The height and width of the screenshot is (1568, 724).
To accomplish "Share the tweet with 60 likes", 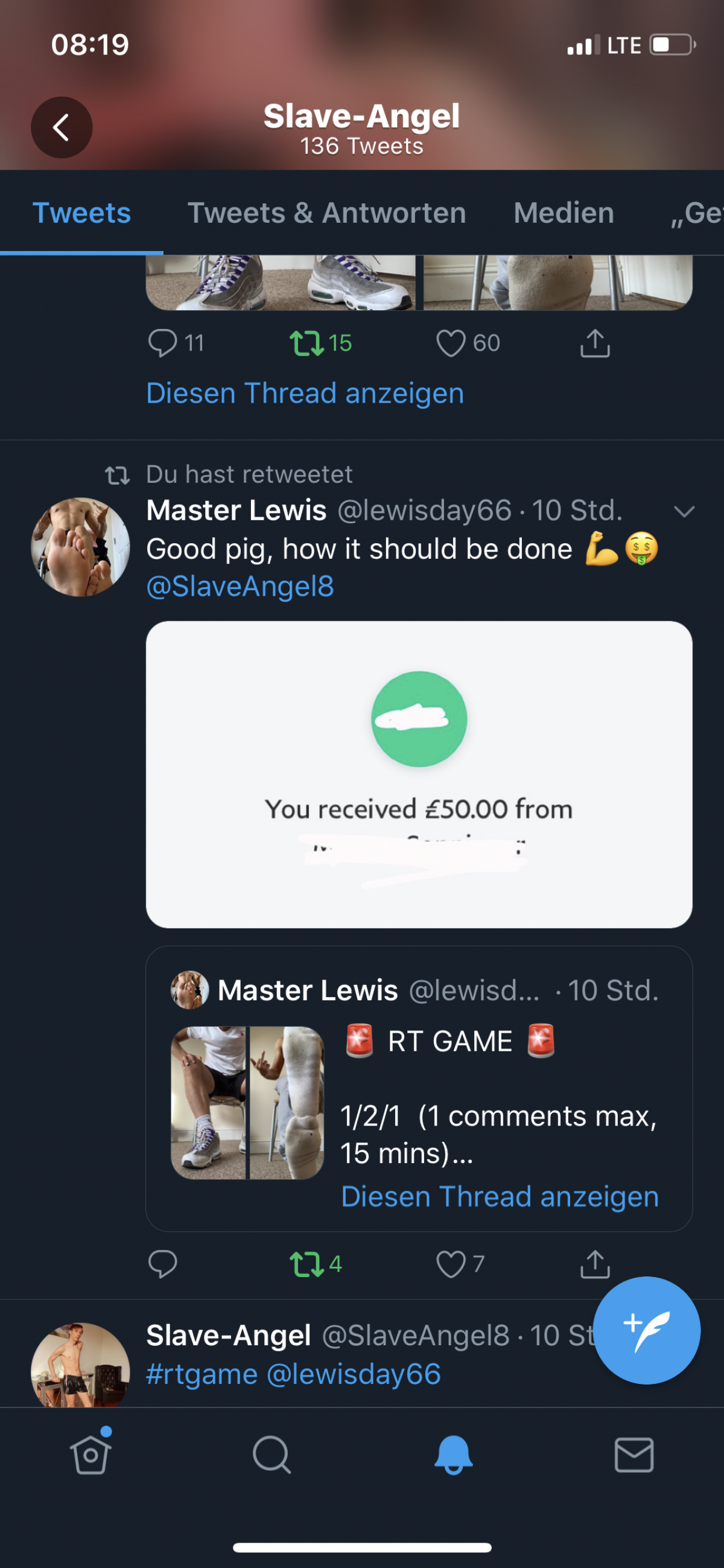I will click(x=594, y=343).
